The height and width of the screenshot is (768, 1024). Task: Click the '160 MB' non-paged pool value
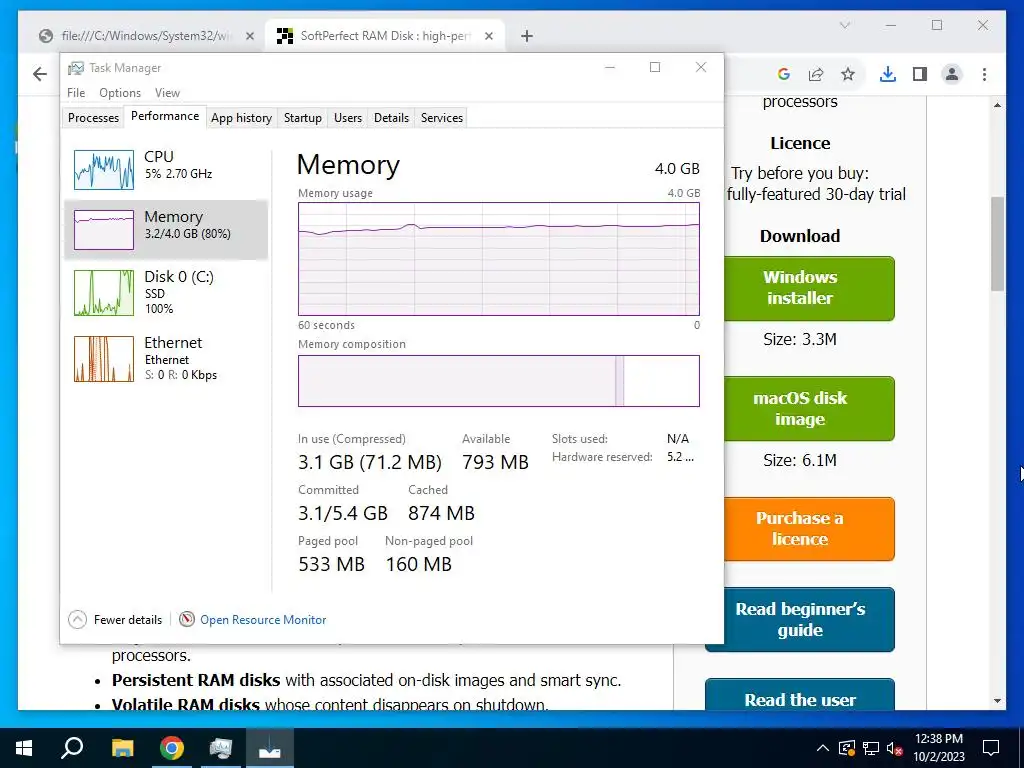coord(419,564)
